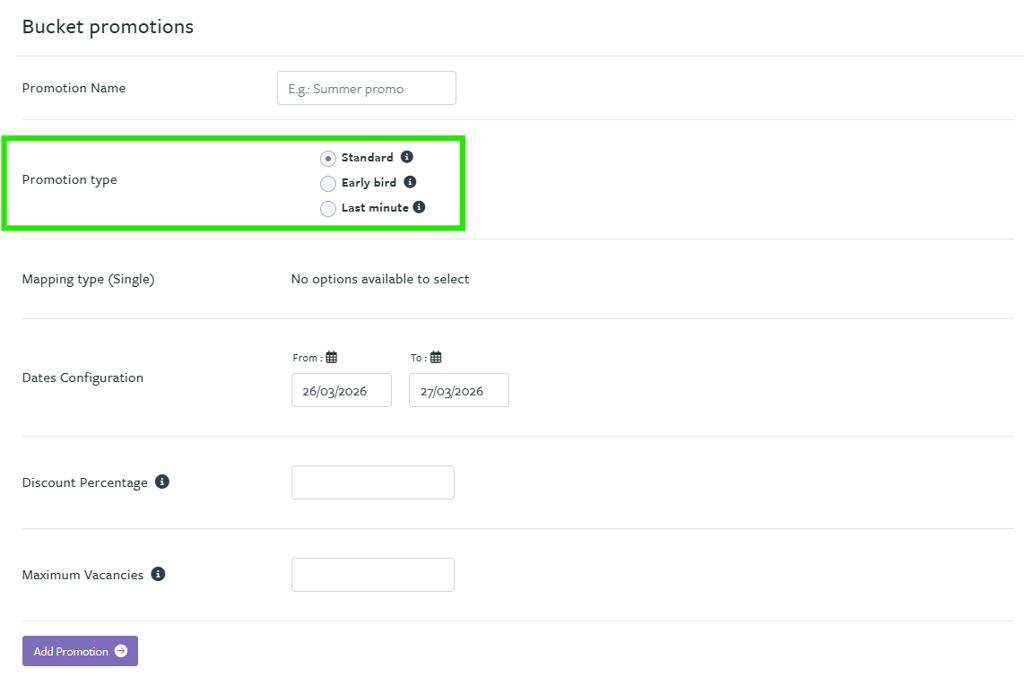Screen dimensions: 1024x677
Task: Select the Early bird promotion type
Action: click(x=328, y=183)
